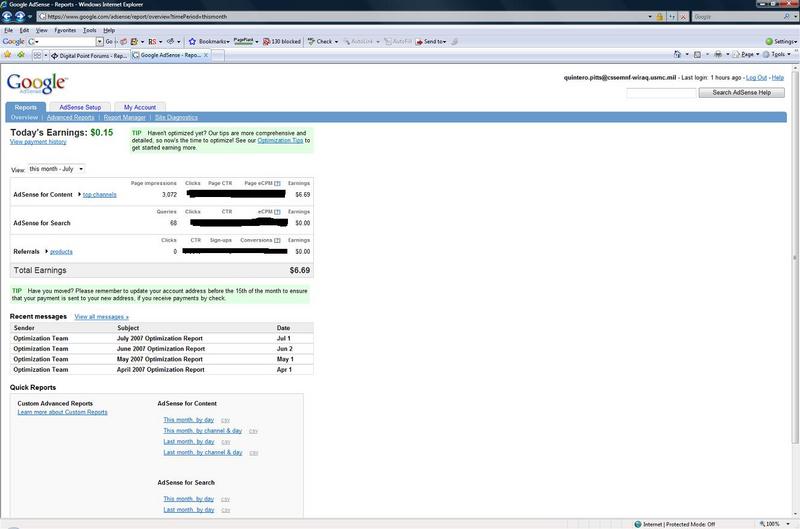800x529 pixels.
Task: Click the search magnifier icon in IE search box
Action: (786, 16)
